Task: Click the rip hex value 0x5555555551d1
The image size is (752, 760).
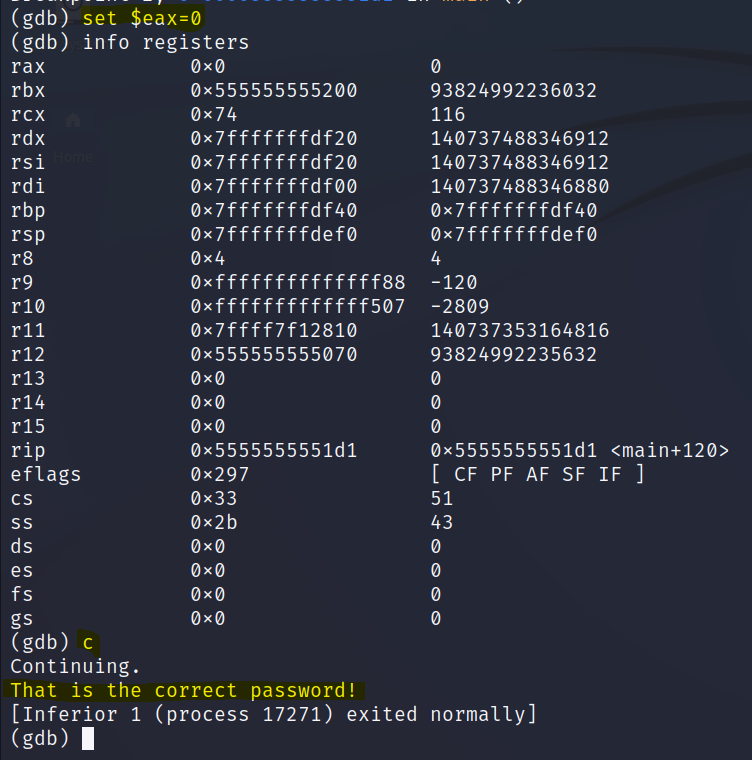Action: [x=274, y=451]
